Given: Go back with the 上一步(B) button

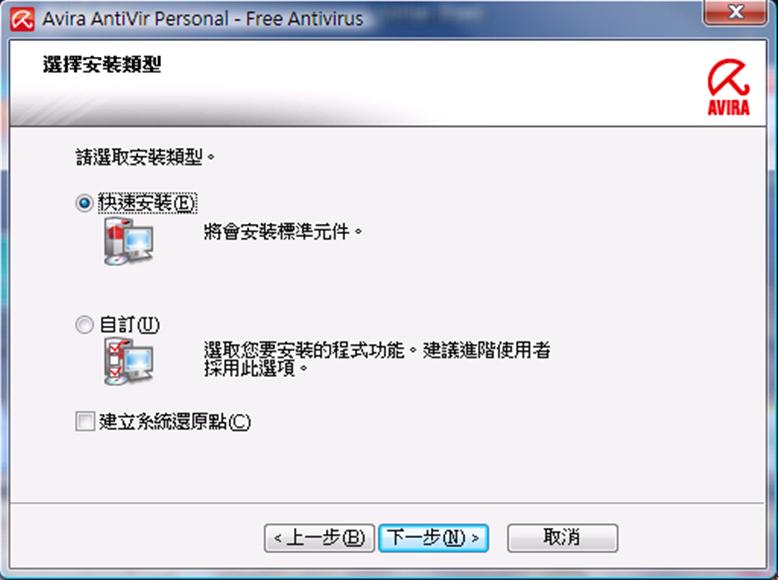Looking at the screenshot, I should (x=319, y=538).
